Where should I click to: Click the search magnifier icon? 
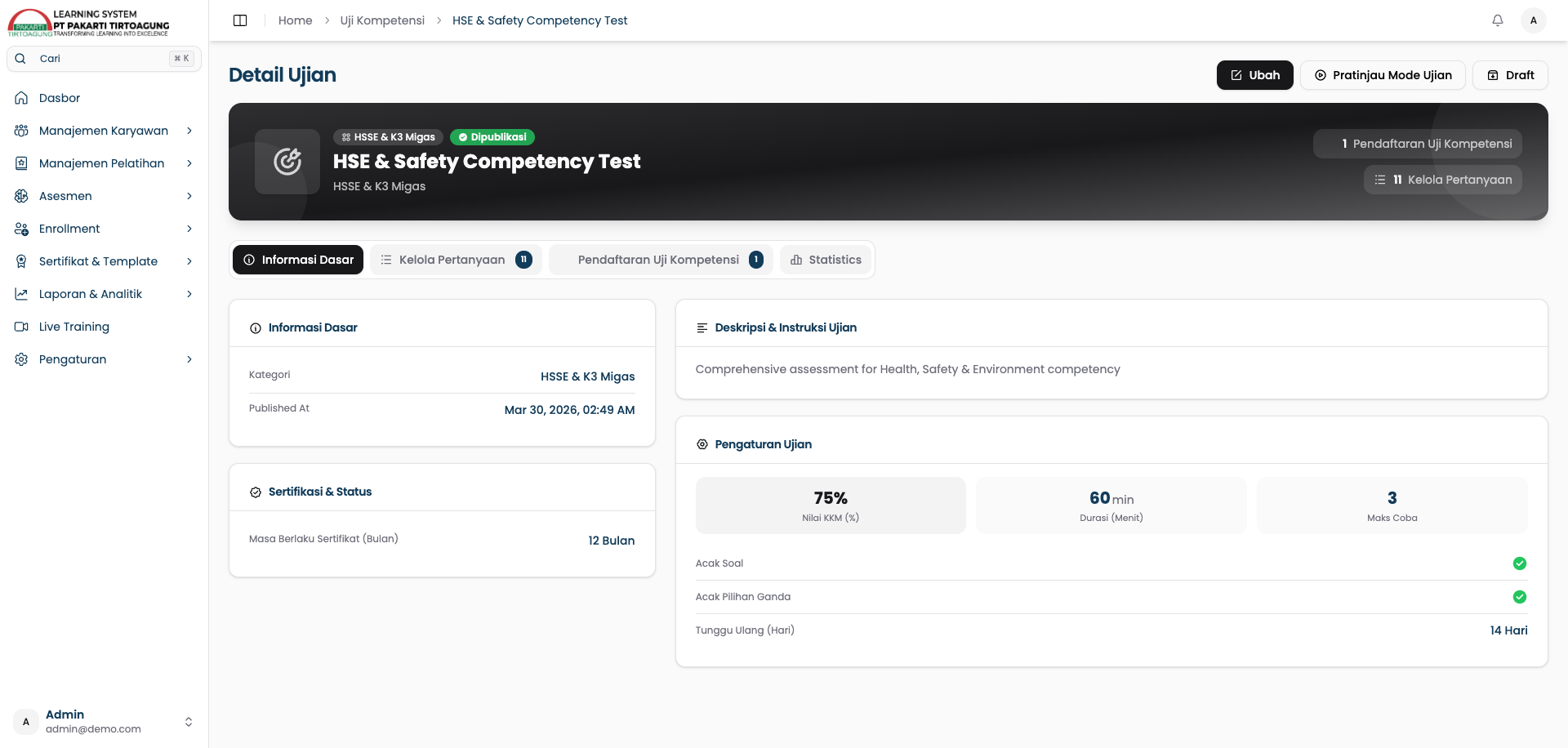20,59
